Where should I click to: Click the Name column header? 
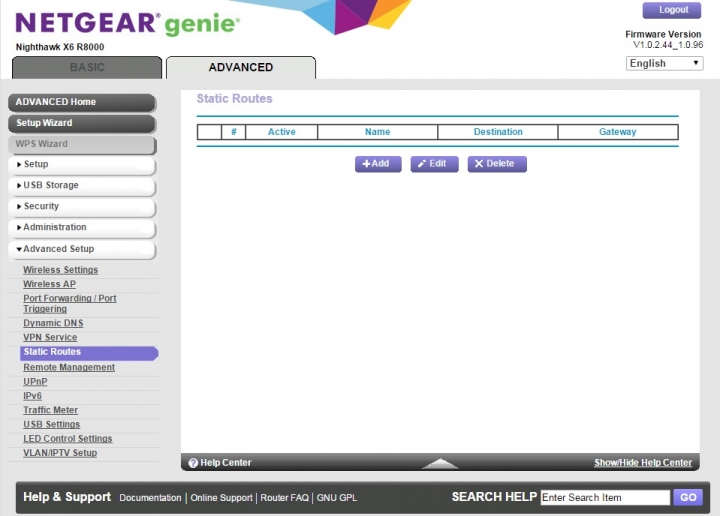click(377, 132)
